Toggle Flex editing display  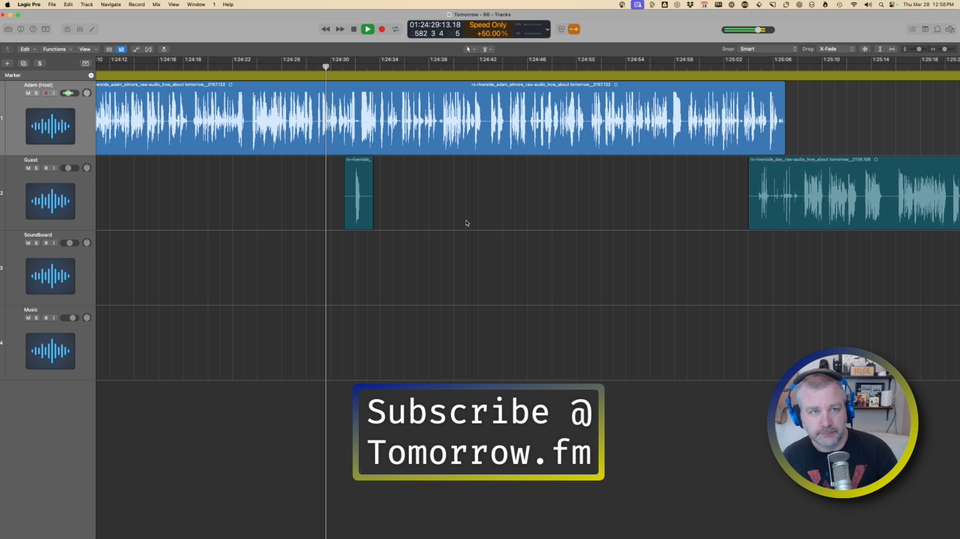[x=148, y=49]
